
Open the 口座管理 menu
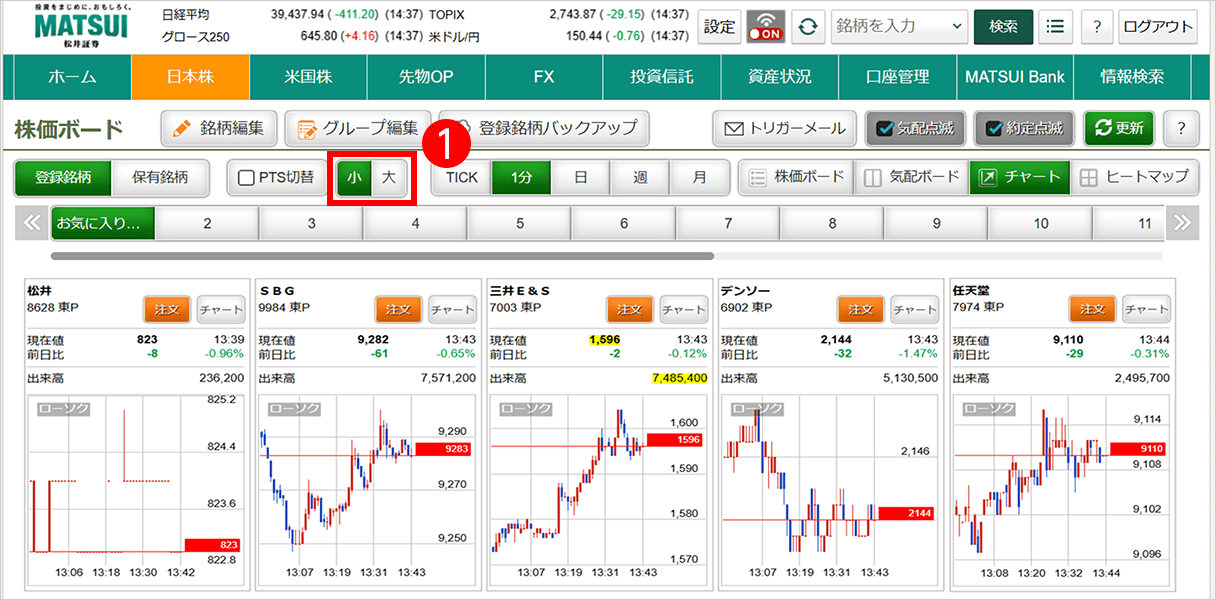[898, 77]
